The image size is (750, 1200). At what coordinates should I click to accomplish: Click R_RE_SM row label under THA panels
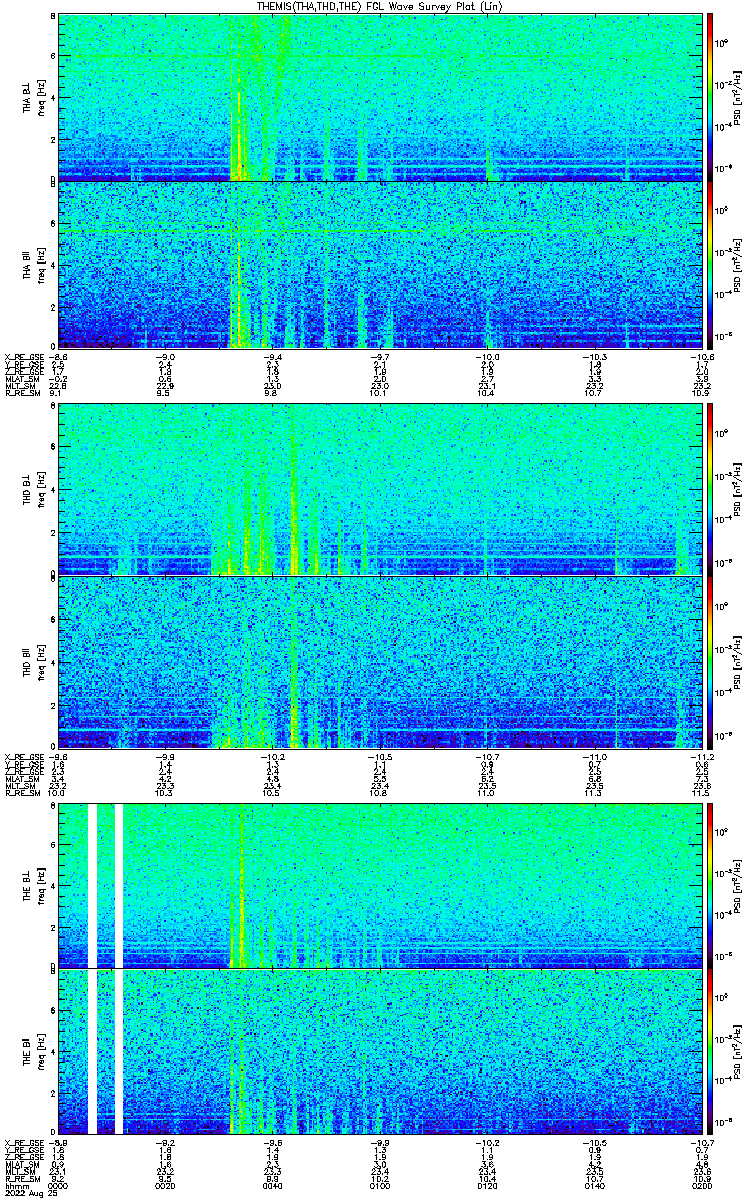[x=21, y=393]
